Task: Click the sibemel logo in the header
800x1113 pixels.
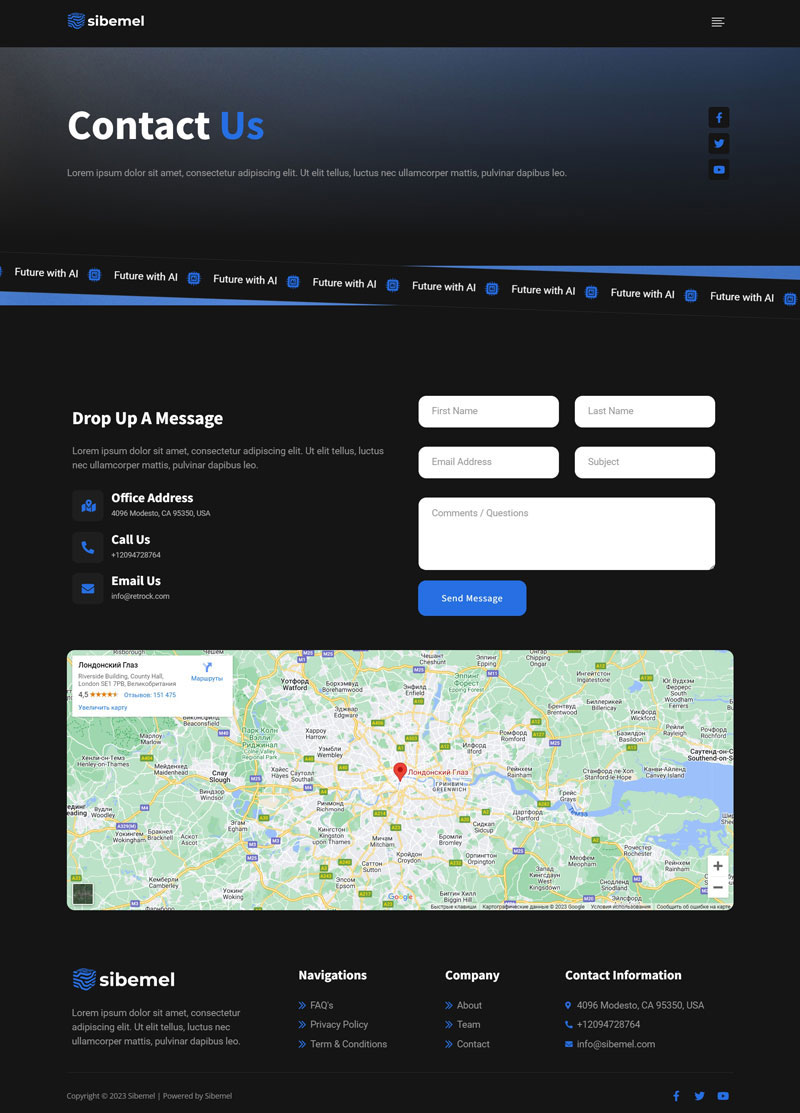Action: (x=106, y=21)
